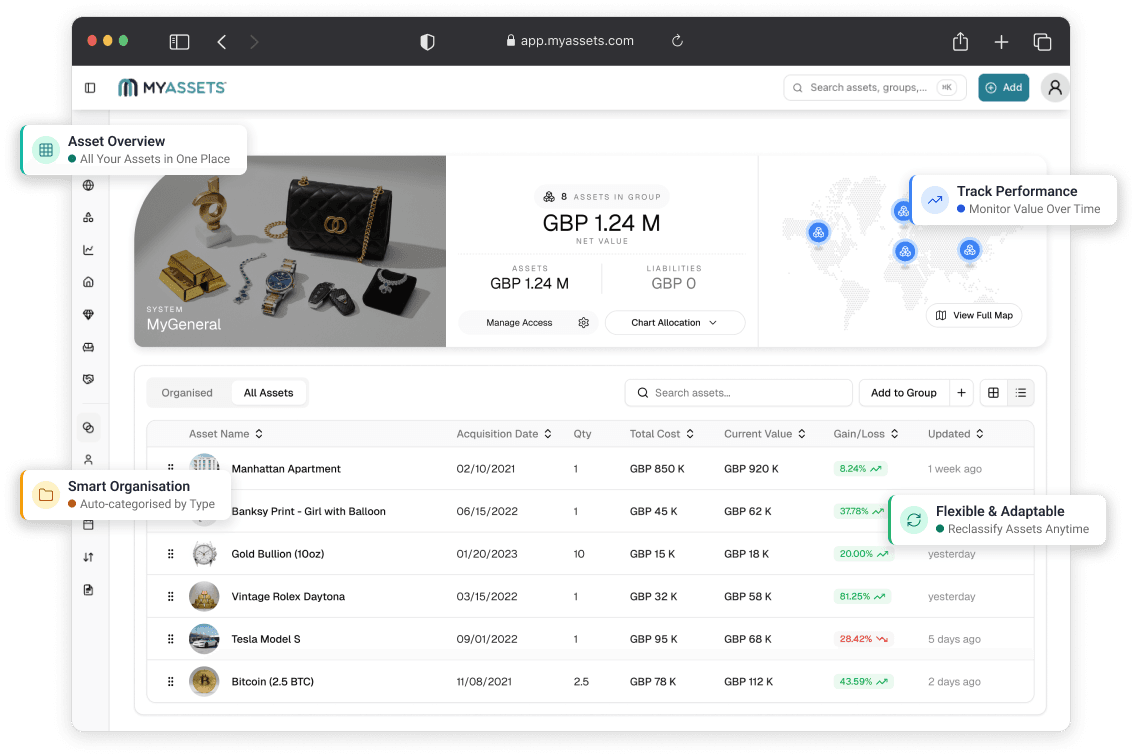1137x756 pixels.
Task: Click the drag handle of Tesla Model S
Action: tap(170, 639)
